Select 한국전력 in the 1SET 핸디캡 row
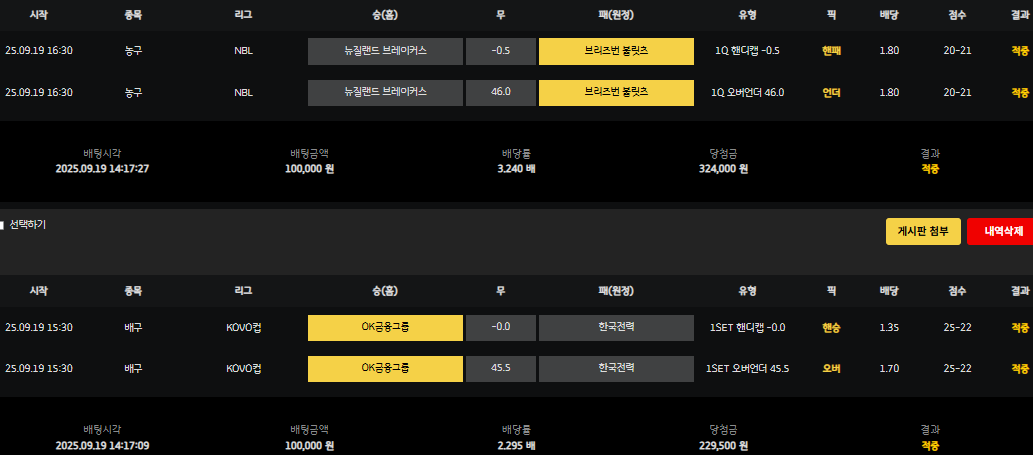This screenshot has height=455, width=1033. tap(616, 327)
